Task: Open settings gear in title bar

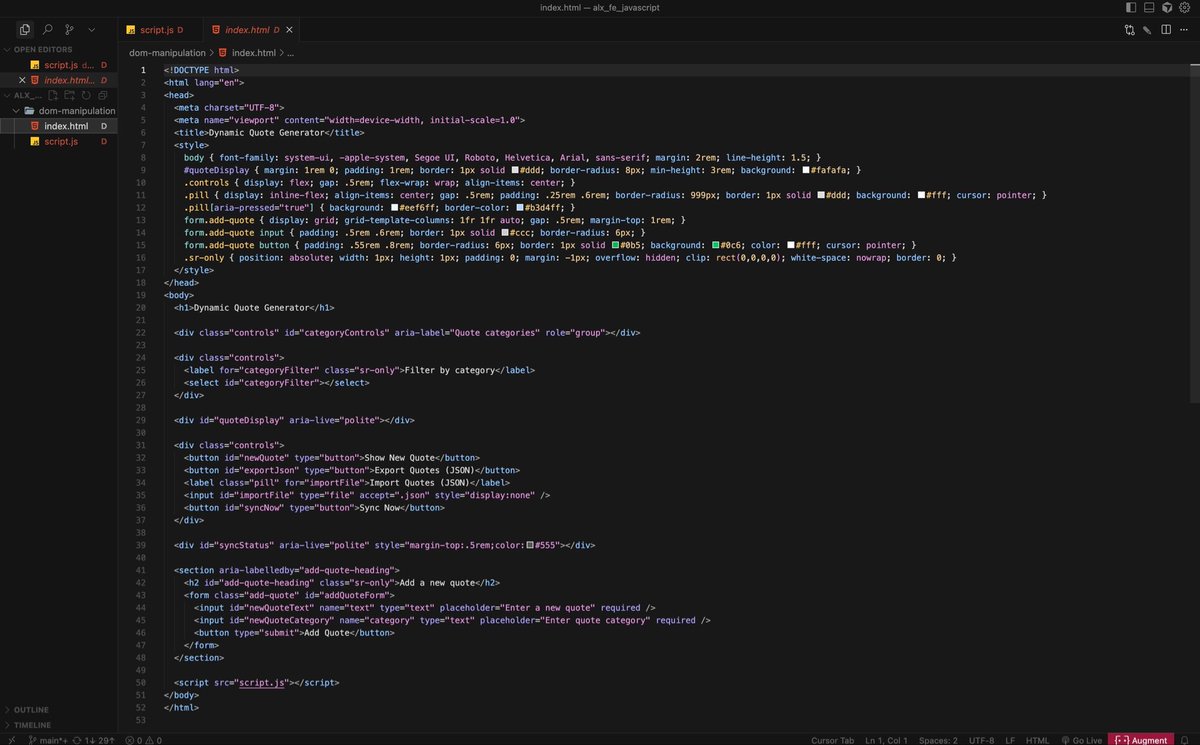Action: click(1185, 7)
